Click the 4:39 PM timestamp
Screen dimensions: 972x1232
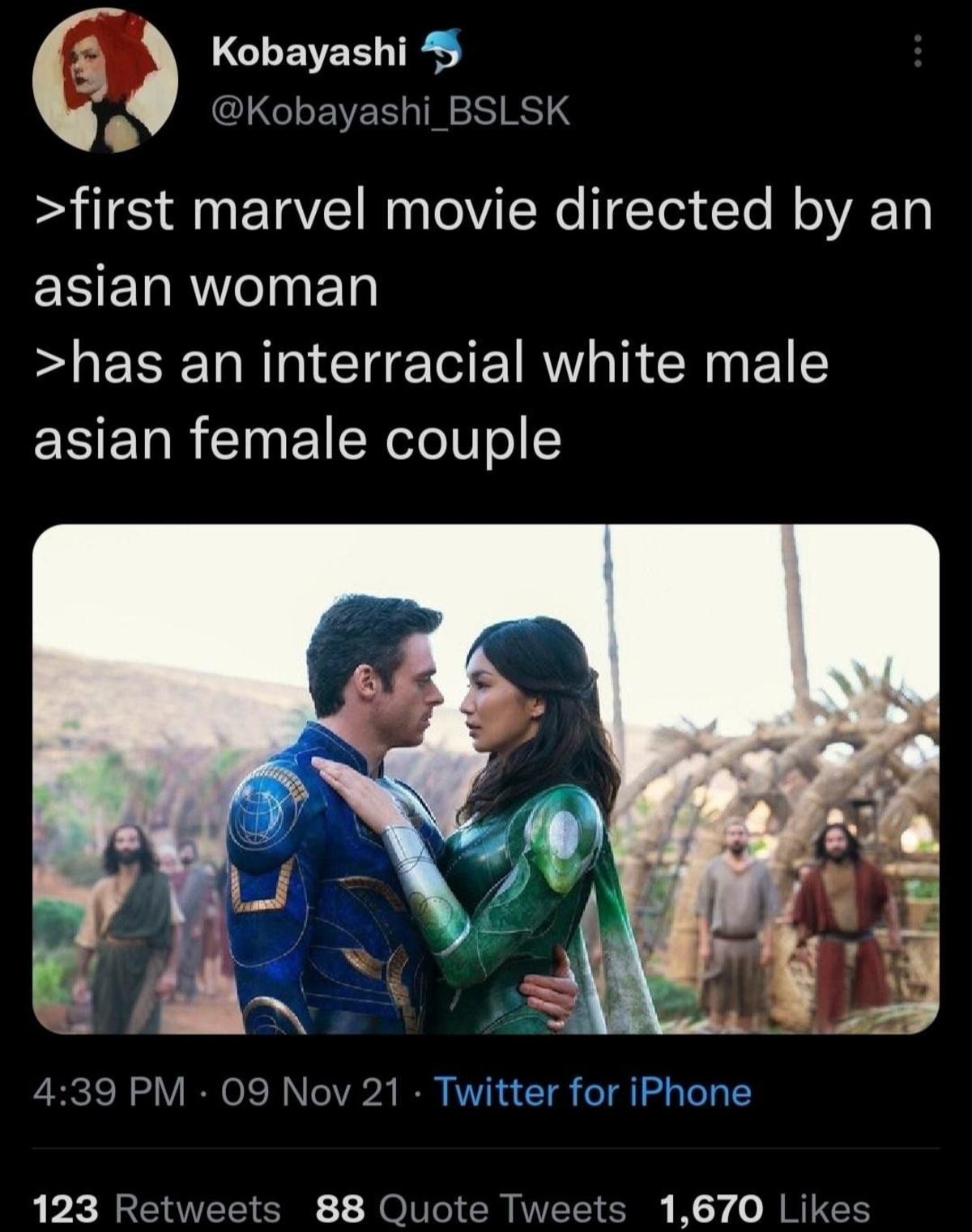click(109, 1093)
